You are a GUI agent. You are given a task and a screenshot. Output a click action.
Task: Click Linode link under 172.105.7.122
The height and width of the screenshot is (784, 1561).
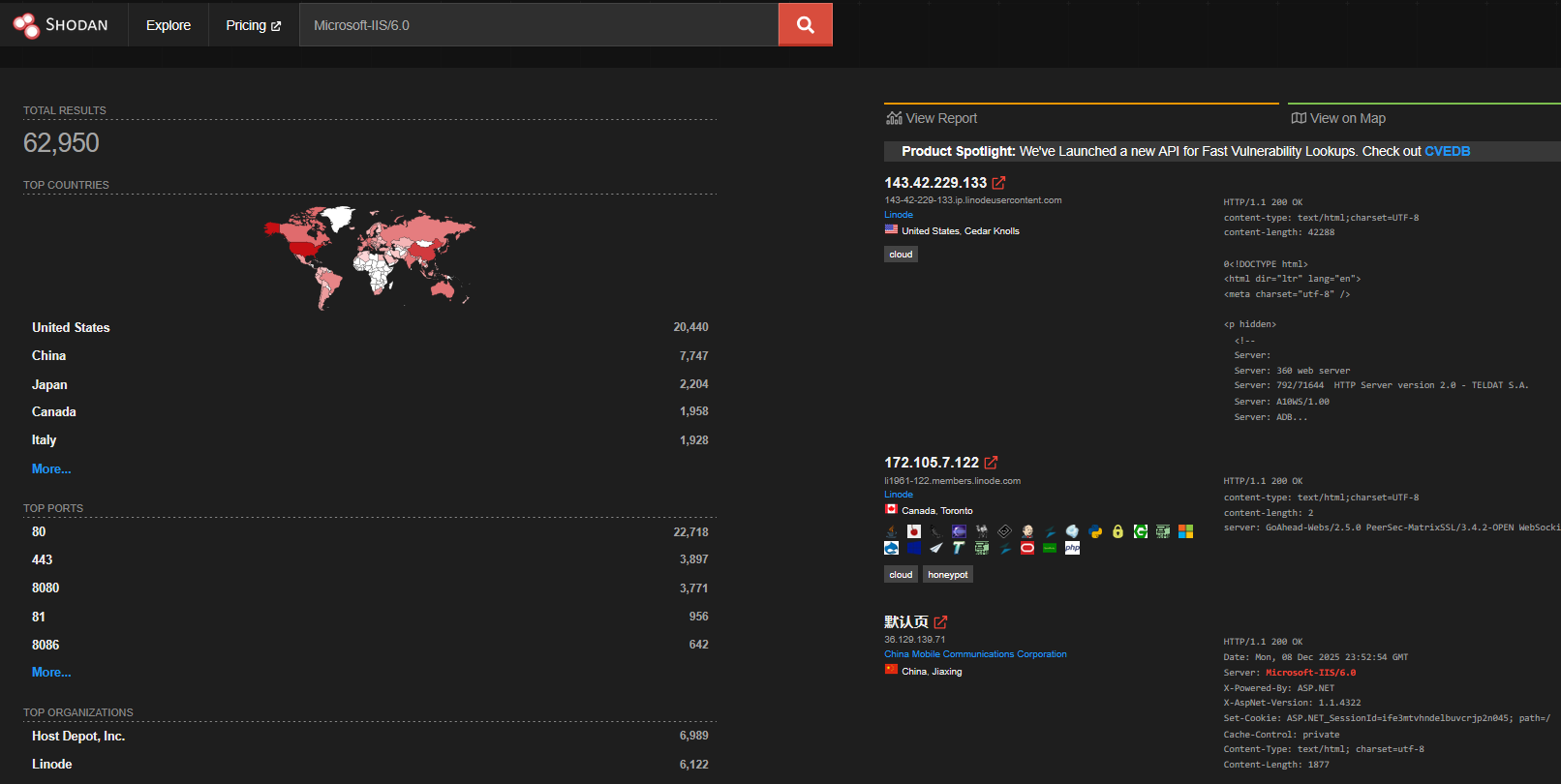[899, 495]
